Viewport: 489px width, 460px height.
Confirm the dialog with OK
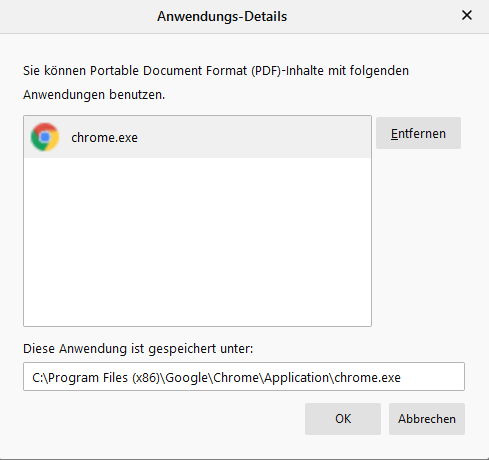(x=343, y=419)
